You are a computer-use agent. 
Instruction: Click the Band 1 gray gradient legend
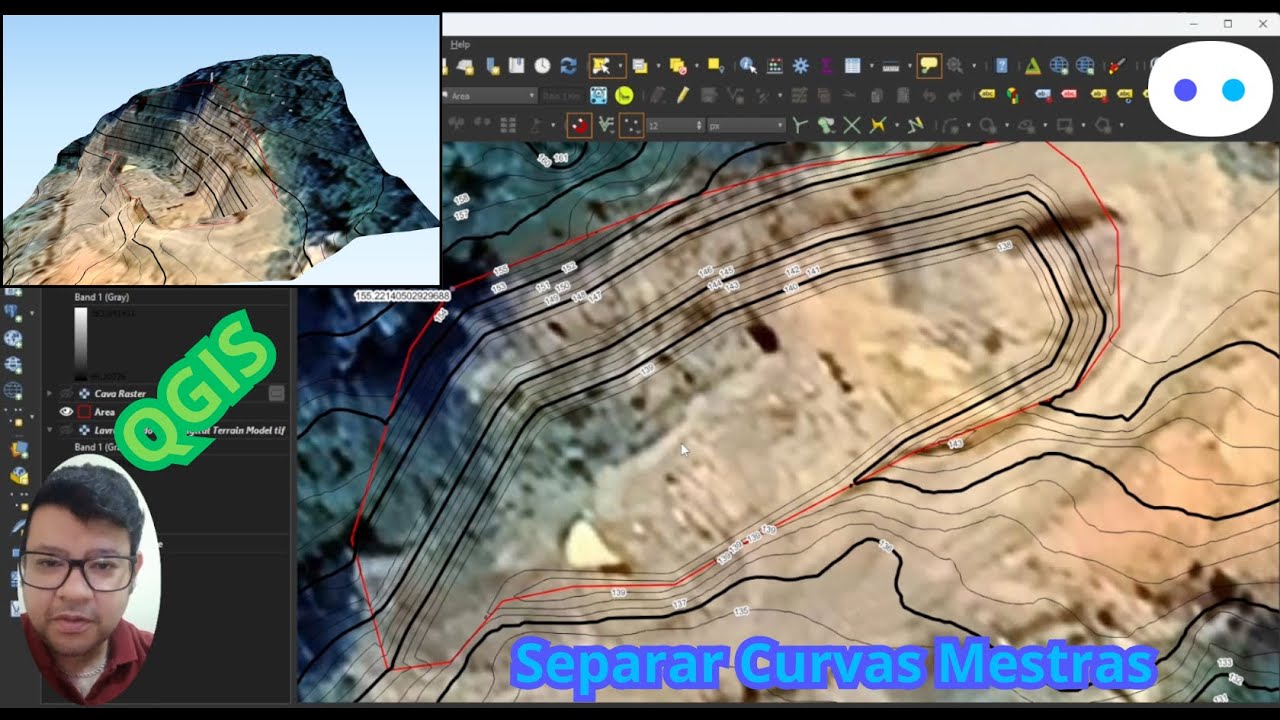81,344
